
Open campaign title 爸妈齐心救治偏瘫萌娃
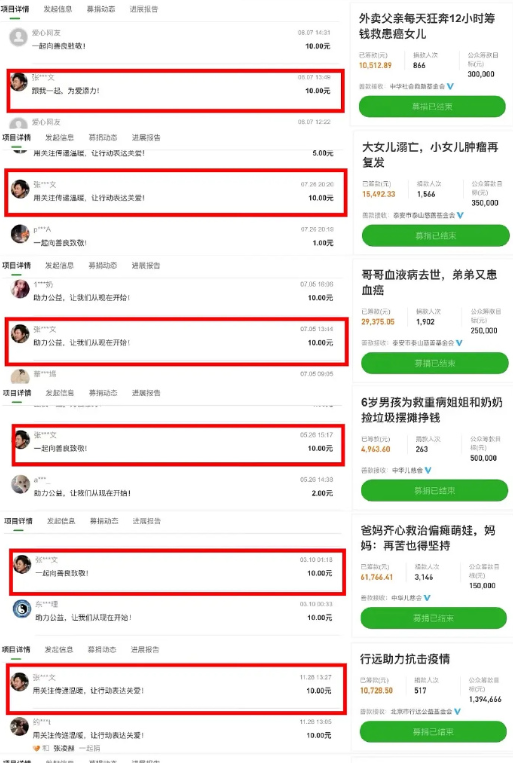coord(428,538)
